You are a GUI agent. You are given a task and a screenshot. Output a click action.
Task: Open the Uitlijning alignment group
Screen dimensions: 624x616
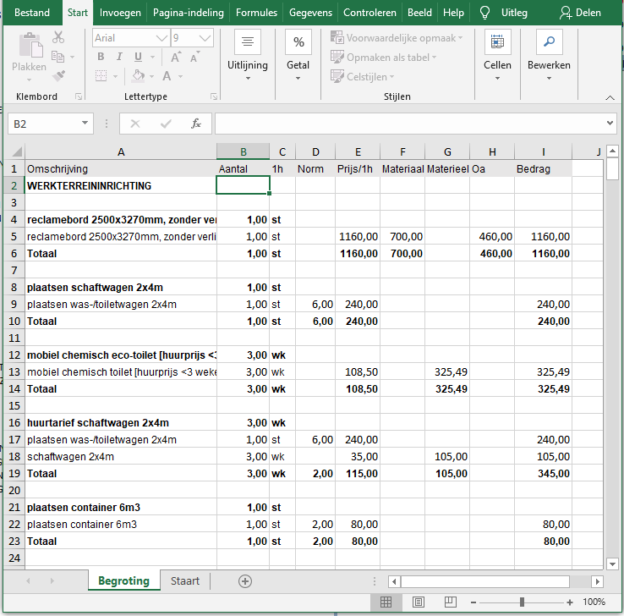pos(248,42)
